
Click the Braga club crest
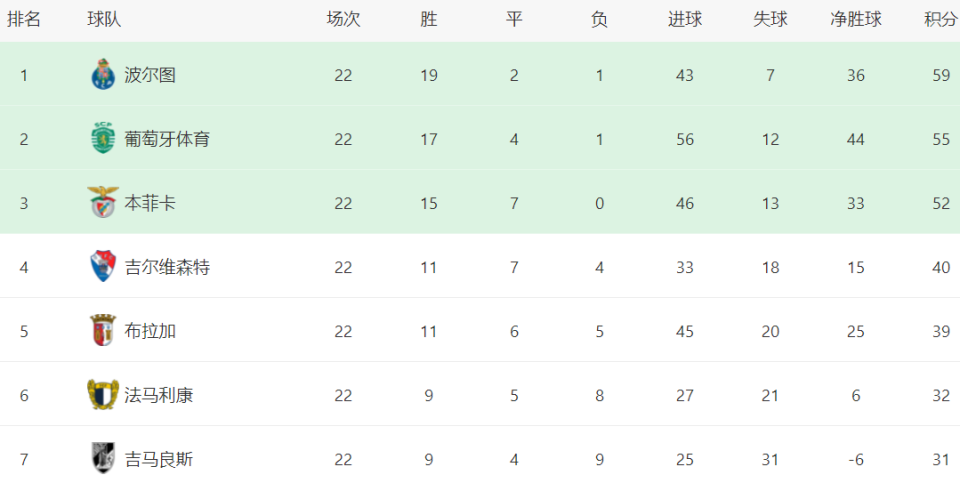tap(102, 331)
